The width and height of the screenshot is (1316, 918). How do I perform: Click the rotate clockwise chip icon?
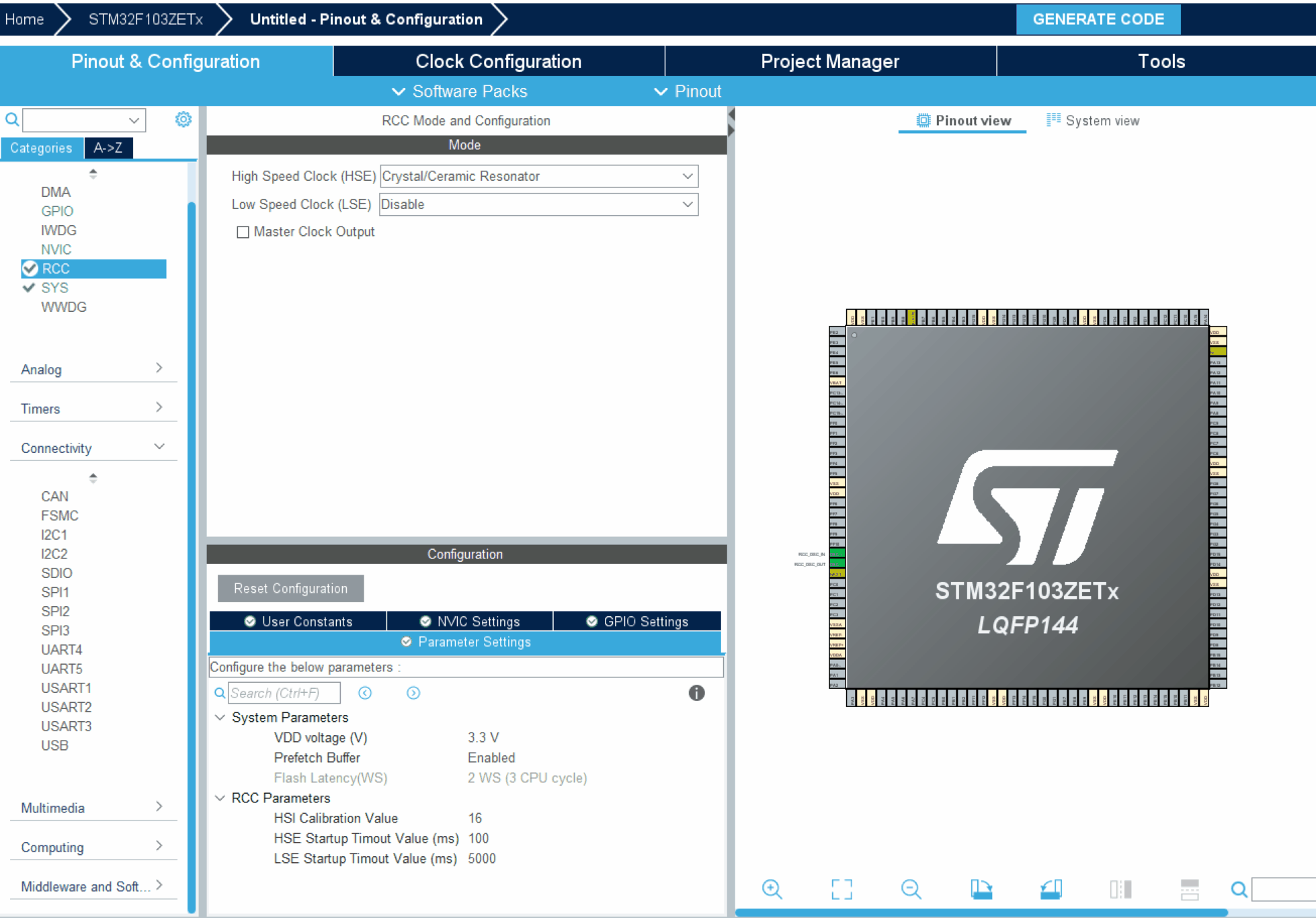tap(981, 889)
